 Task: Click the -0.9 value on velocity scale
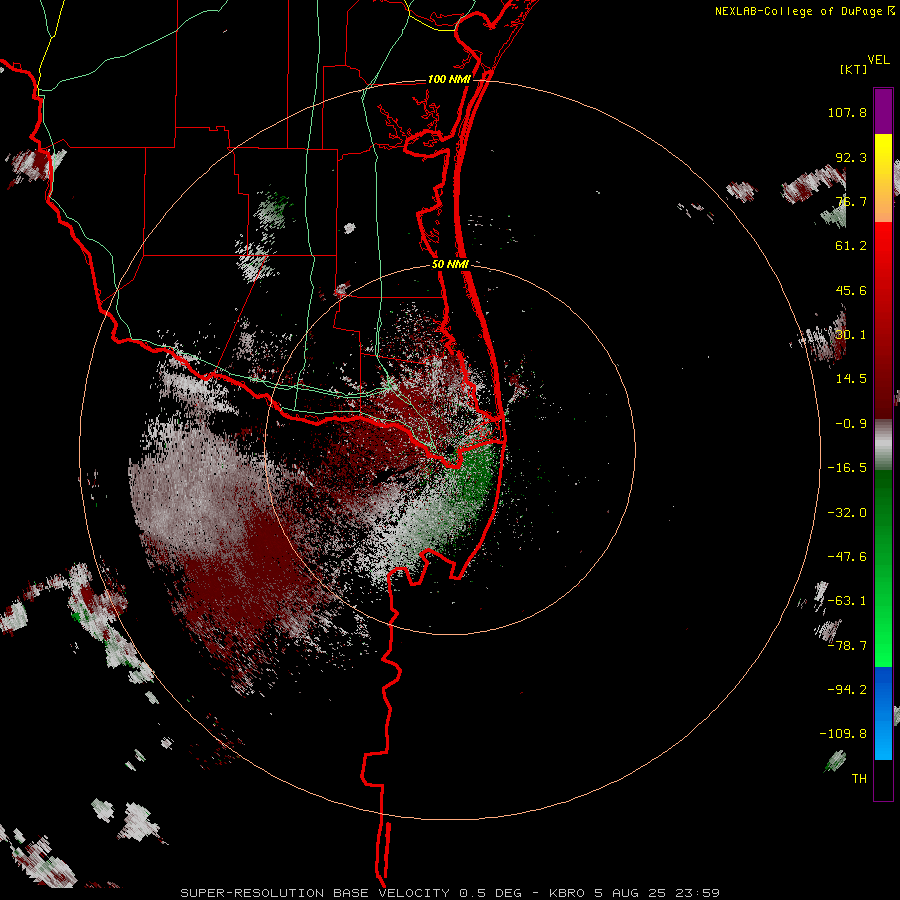click(851, 424)
